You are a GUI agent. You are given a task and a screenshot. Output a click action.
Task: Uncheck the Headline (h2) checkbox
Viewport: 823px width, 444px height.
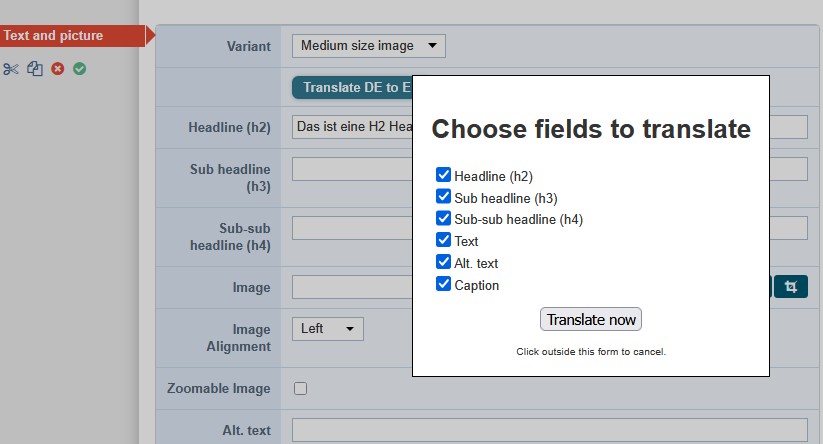444,175
